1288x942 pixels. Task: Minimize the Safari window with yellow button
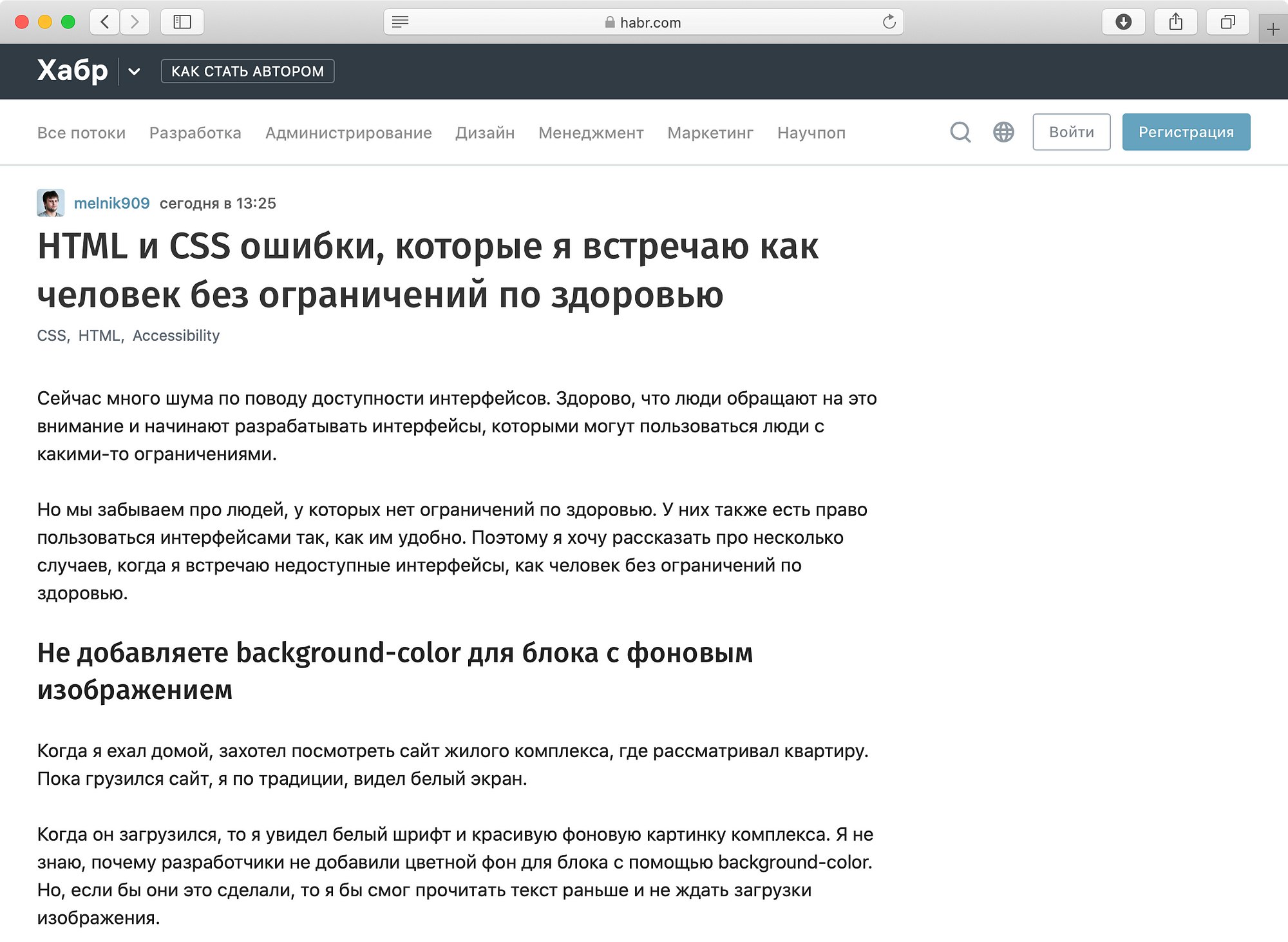coord(45,22)
